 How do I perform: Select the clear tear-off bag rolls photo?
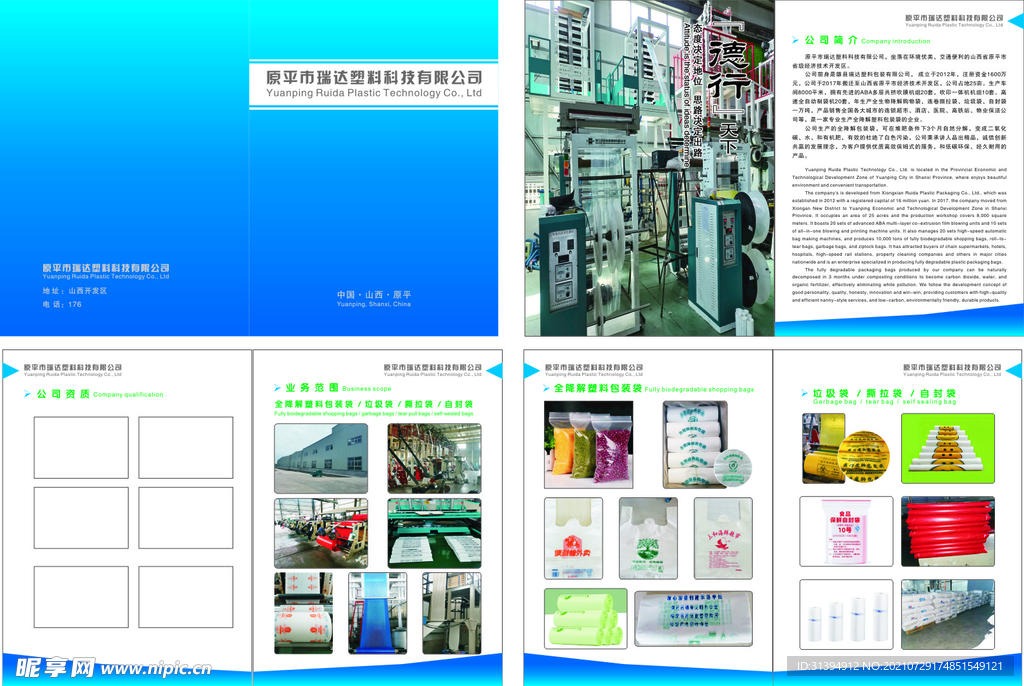846,614
